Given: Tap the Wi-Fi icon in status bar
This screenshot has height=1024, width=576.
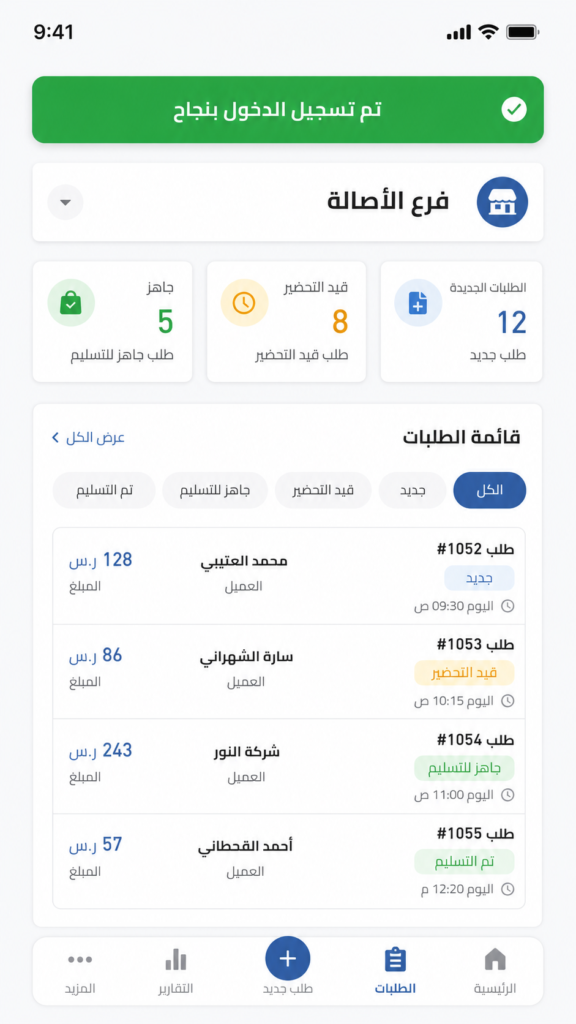Looking at the screenshot, I should coord(488,32).
